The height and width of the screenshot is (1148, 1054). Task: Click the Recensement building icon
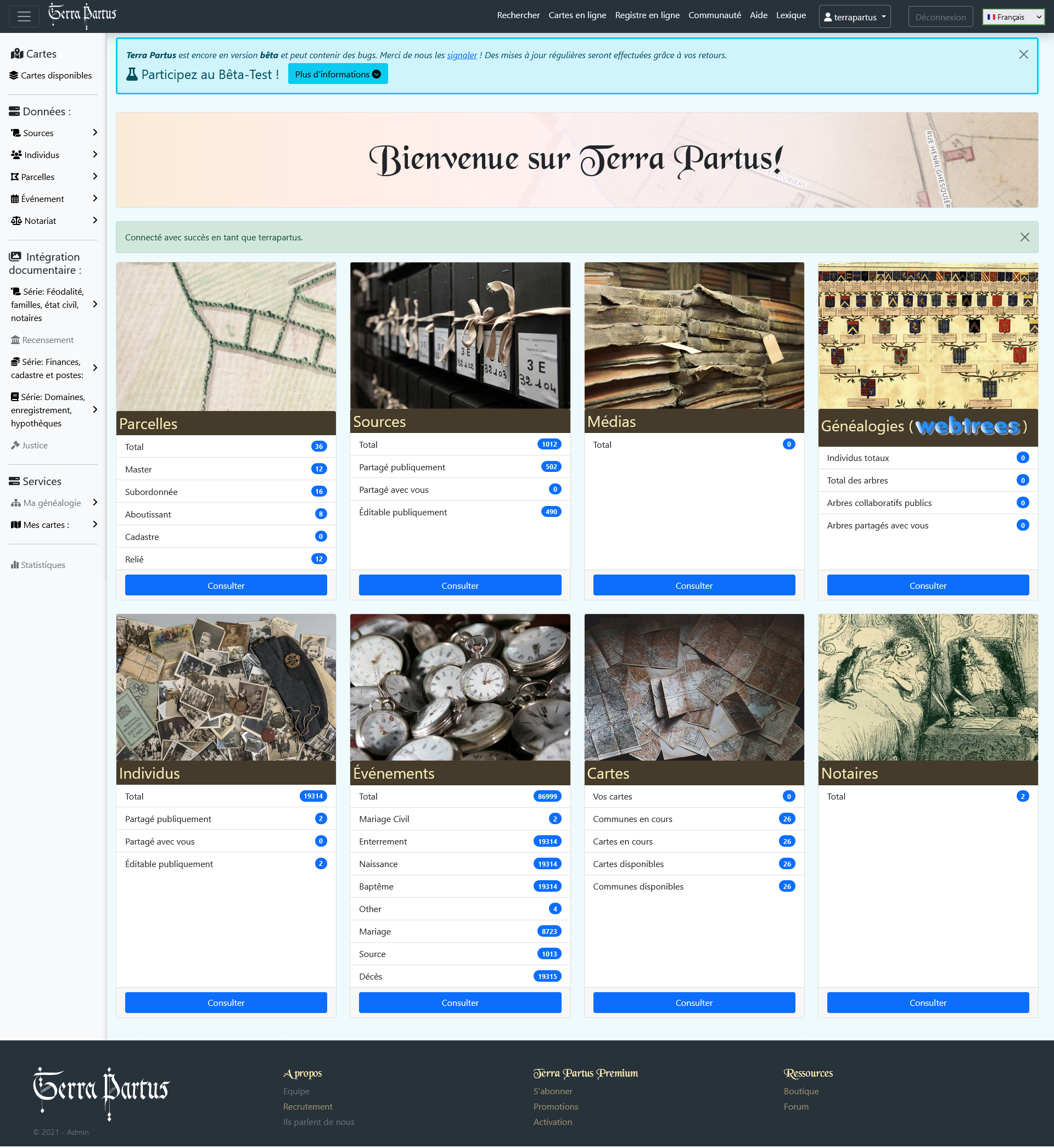15,340
